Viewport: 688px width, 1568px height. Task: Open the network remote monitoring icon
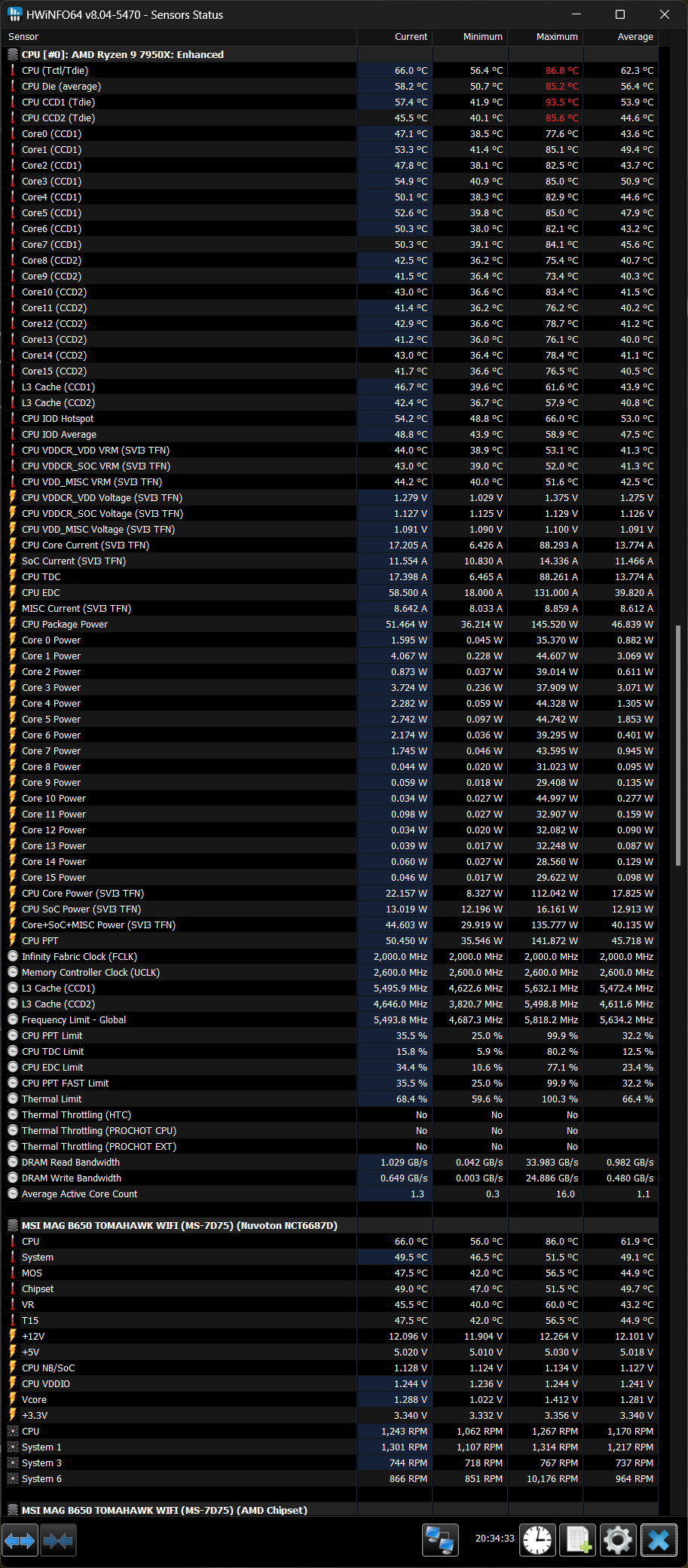(440, 1541)
